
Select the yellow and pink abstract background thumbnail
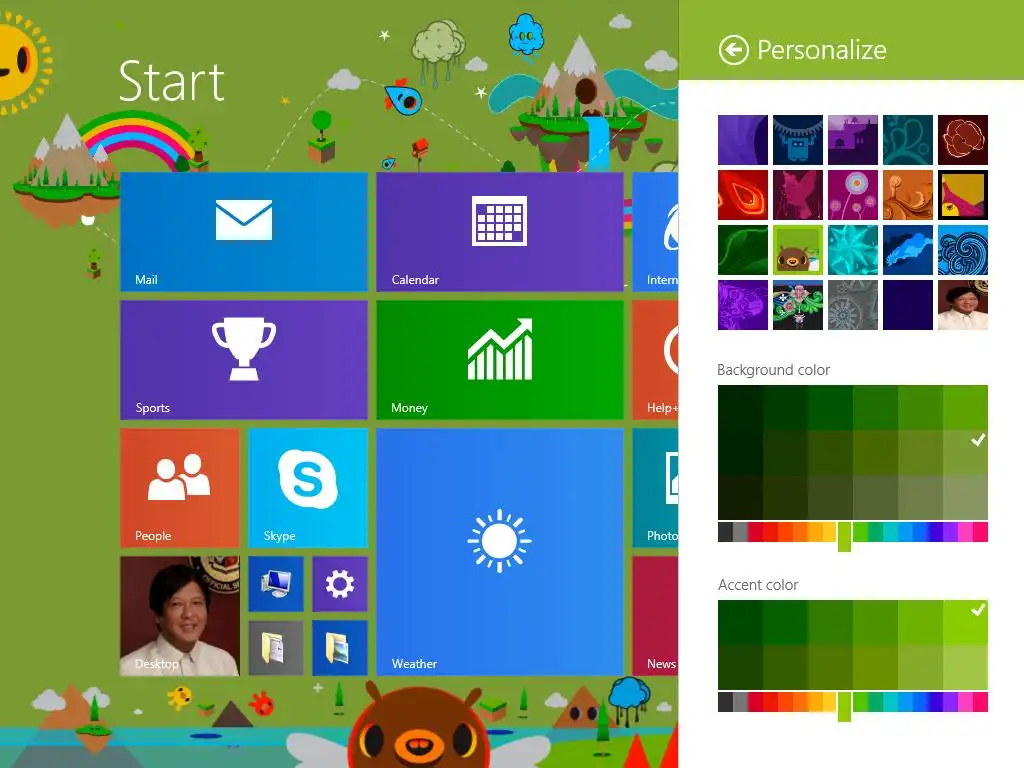point(963,195)
